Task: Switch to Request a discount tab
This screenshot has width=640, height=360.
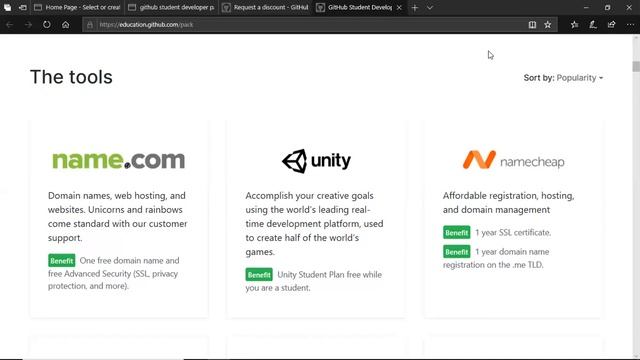Action: 266,8
